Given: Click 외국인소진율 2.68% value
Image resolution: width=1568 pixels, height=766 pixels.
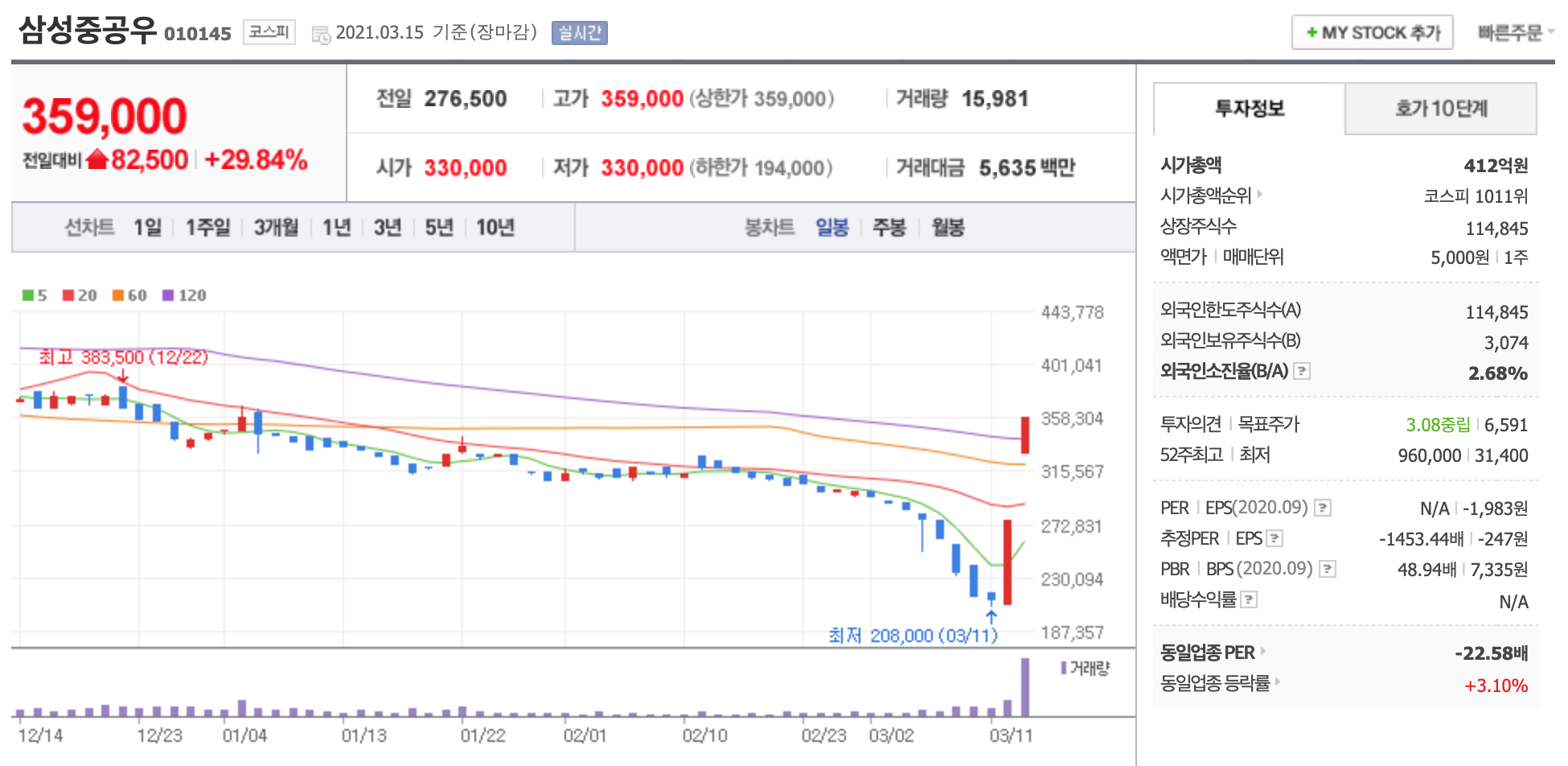Looking at the screenshot, I should [x=1498, y=373].
